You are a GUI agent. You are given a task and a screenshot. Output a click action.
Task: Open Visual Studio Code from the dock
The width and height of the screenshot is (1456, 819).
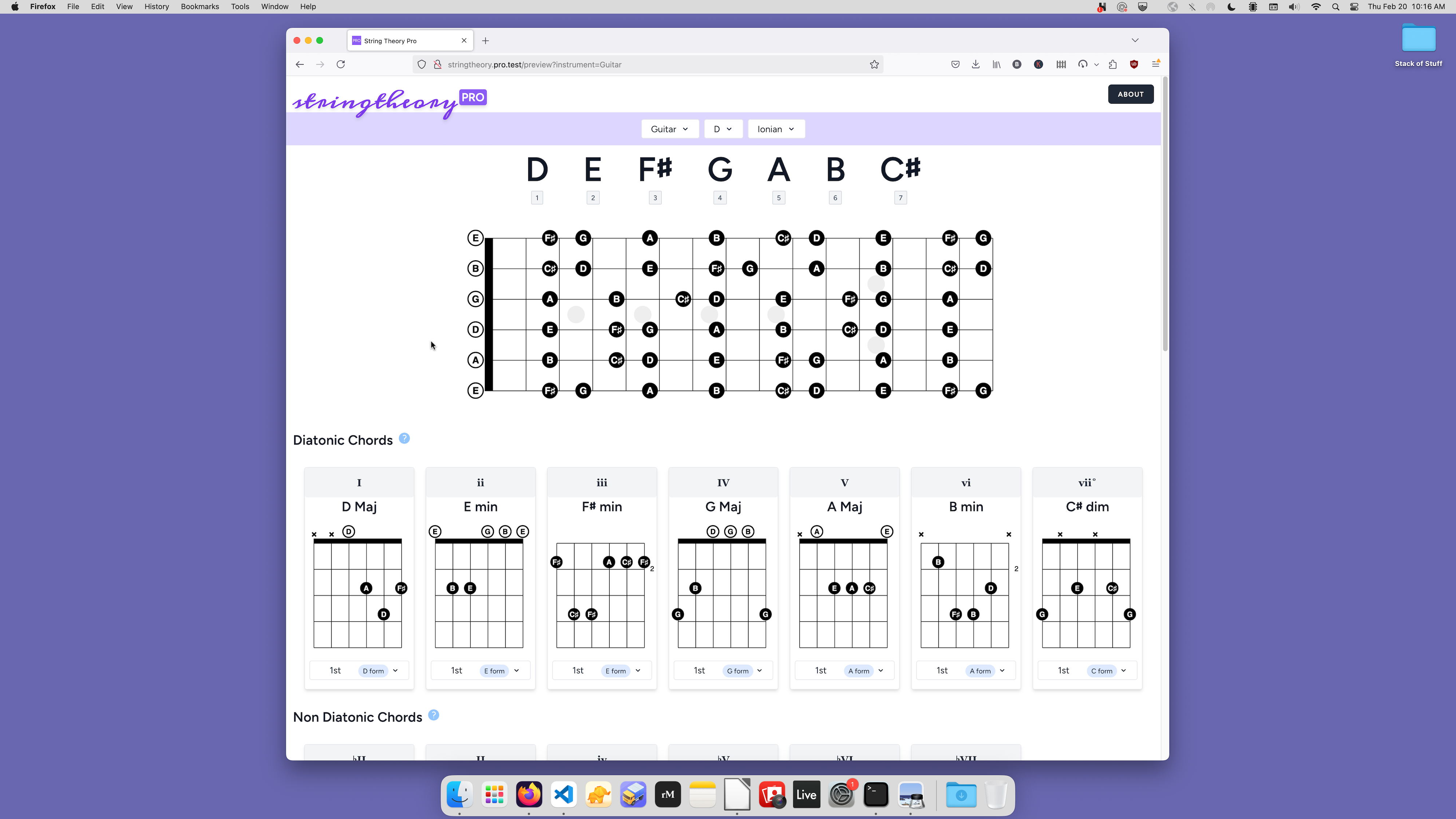coord(563,795)
